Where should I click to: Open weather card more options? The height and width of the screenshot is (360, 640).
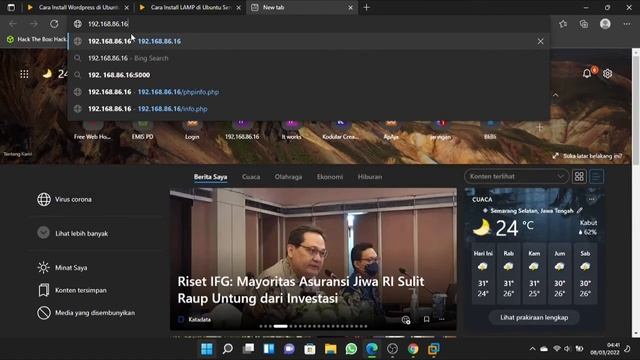pos(592,199)
